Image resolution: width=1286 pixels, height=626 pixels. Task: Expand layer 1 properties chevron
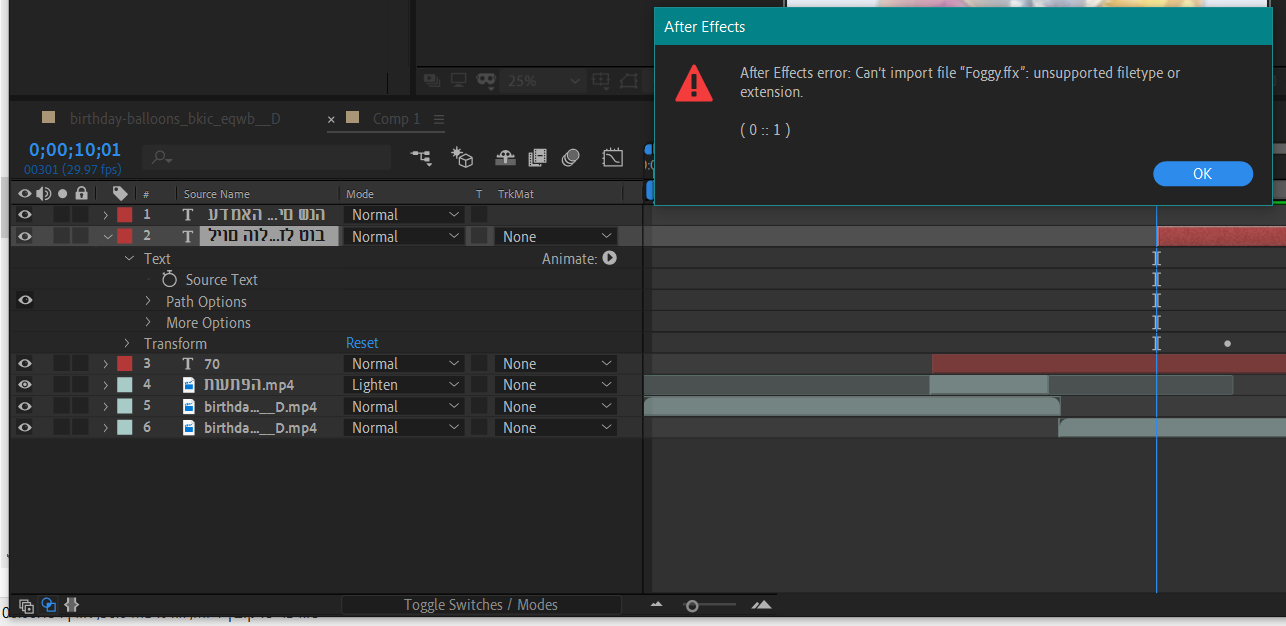106,215
